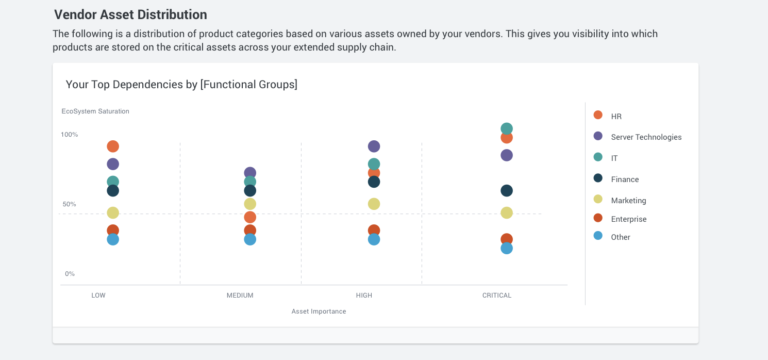Select the Marketing legend dot

point(598,199)
